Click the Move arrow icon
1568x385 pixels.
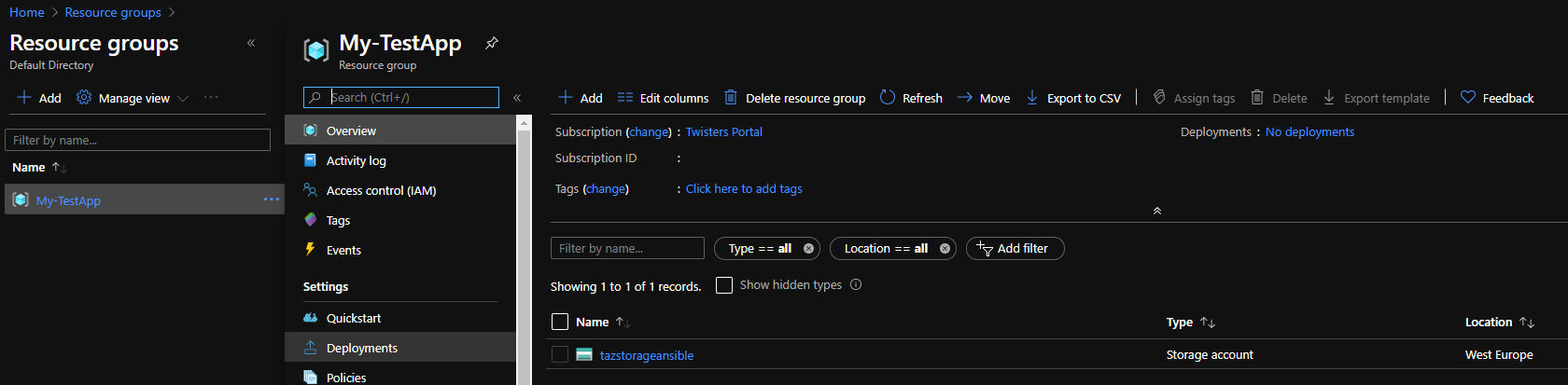point(965,97)
